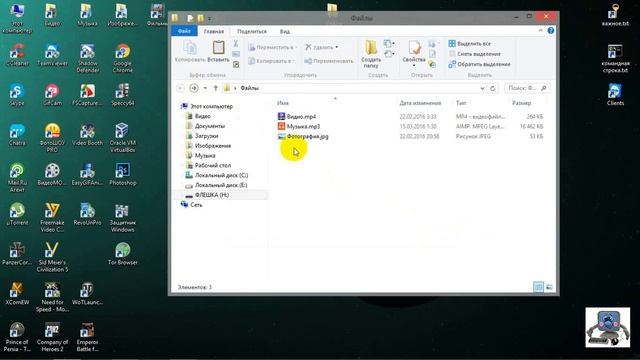Screen dimensions: 640x360
Task: Click the Help question mark icon
Action: click(x=551, y=31)
